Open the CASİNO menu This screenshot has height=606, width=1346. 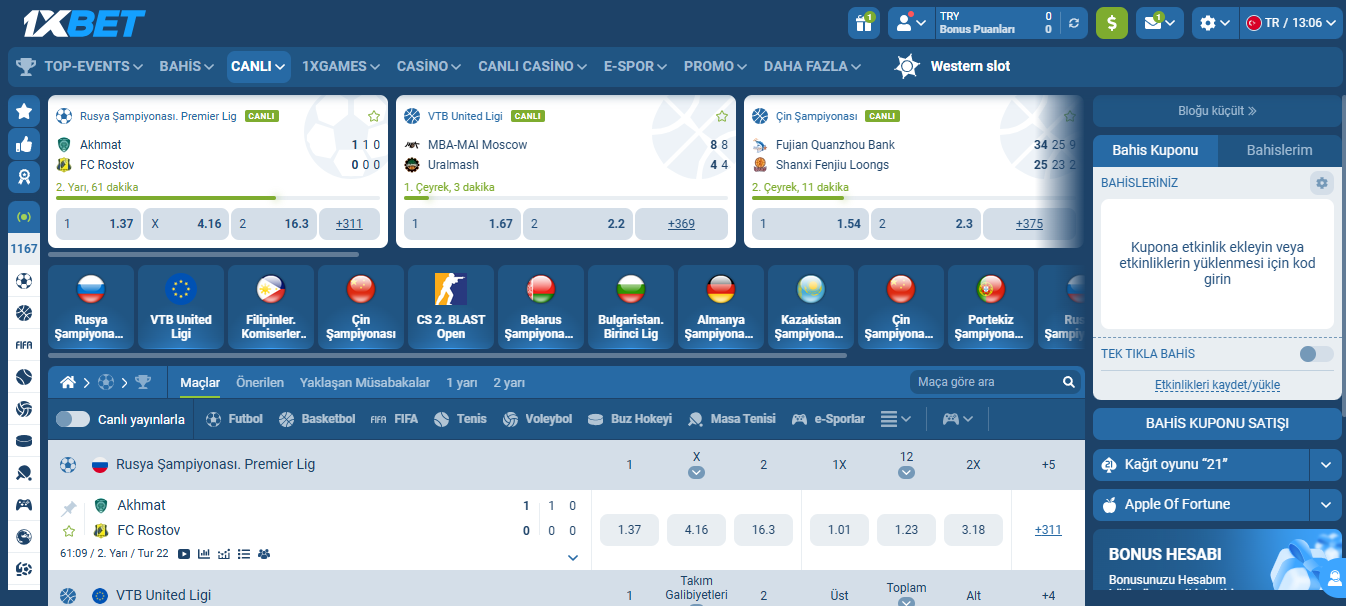(x=429, y=66)
